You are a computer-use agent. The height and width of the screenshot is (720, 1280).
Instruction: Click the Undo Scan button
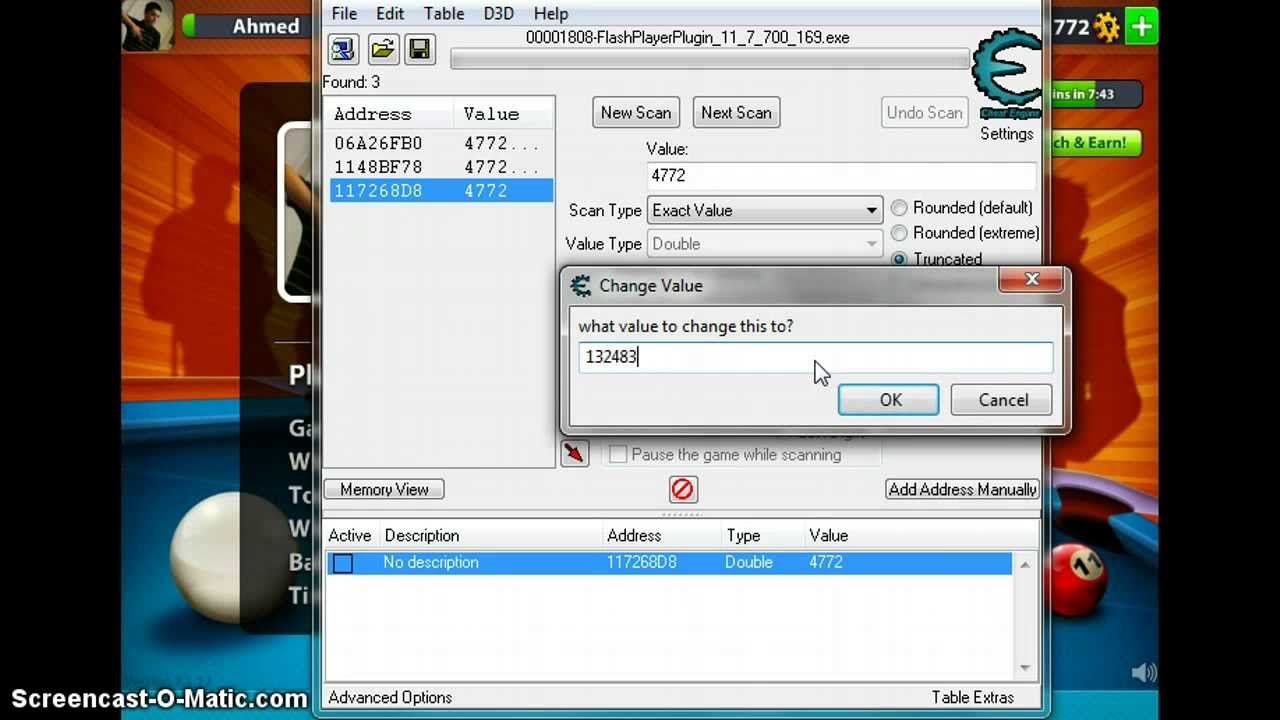coord(924,113)
